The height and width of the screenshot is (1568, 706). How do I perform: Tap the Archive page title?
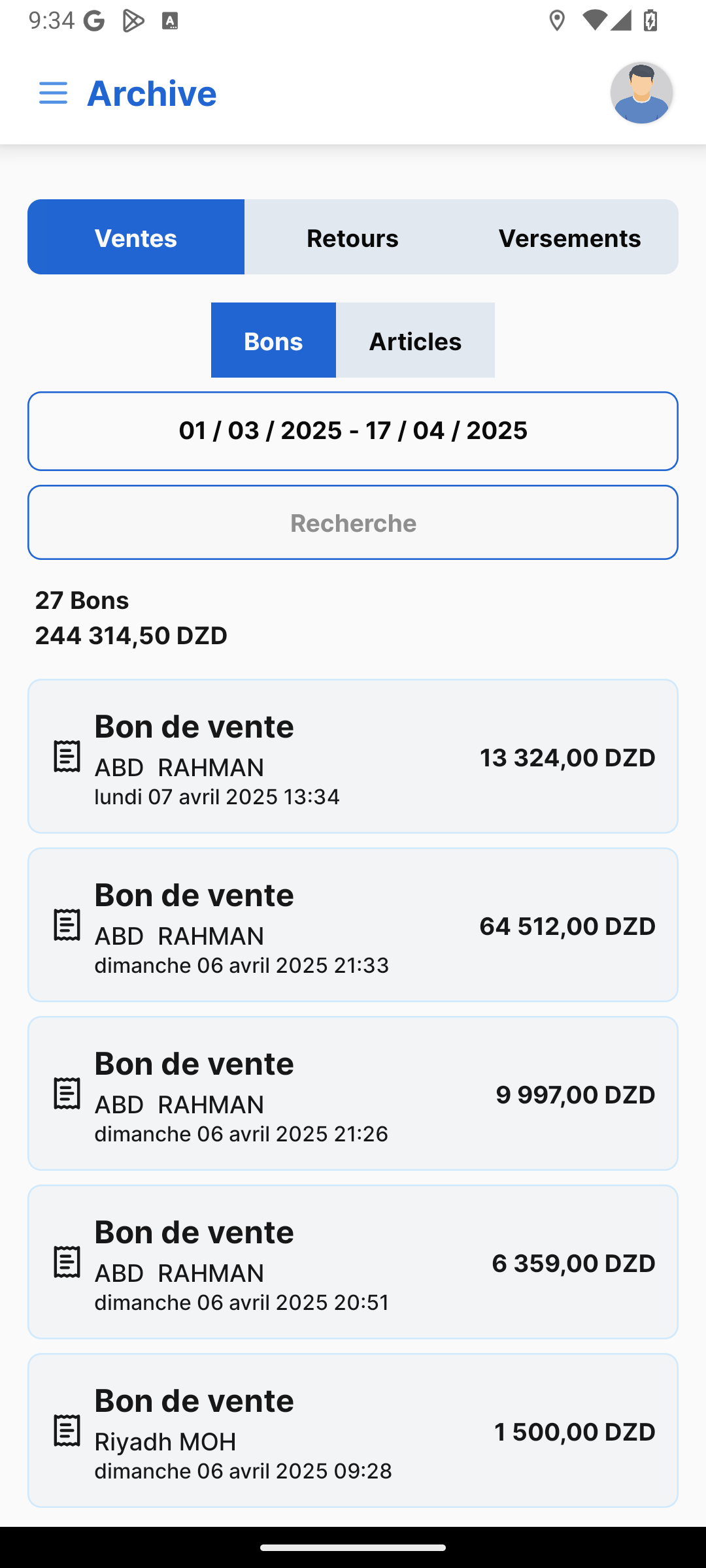152,93
